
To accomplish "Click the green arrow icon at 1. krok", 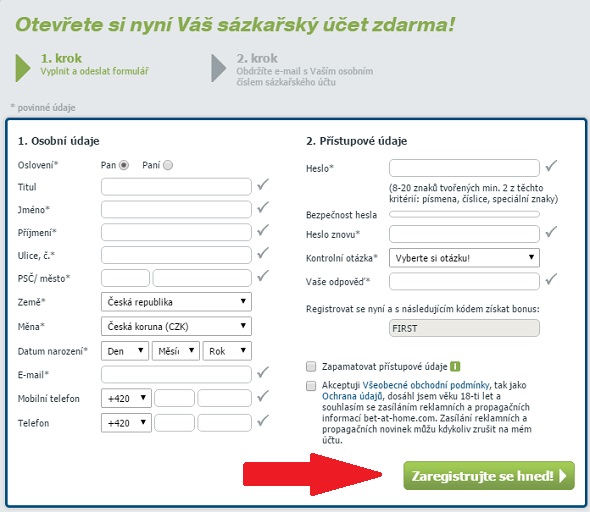I will 23,68.
